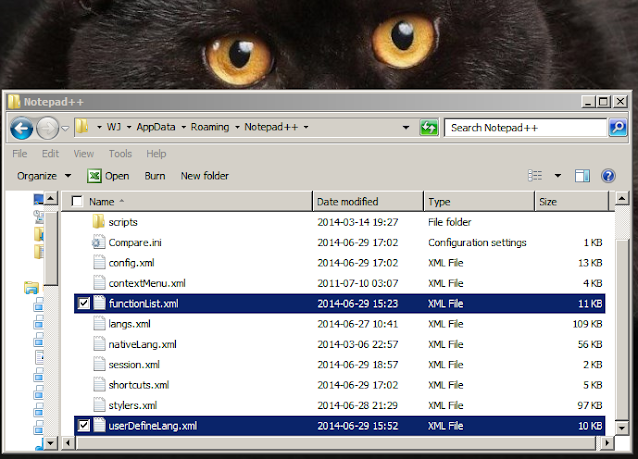The image size is (638, 459).
Task: Click the navigation pane scroll-down arrow
Action: click(x=50, y=443)
